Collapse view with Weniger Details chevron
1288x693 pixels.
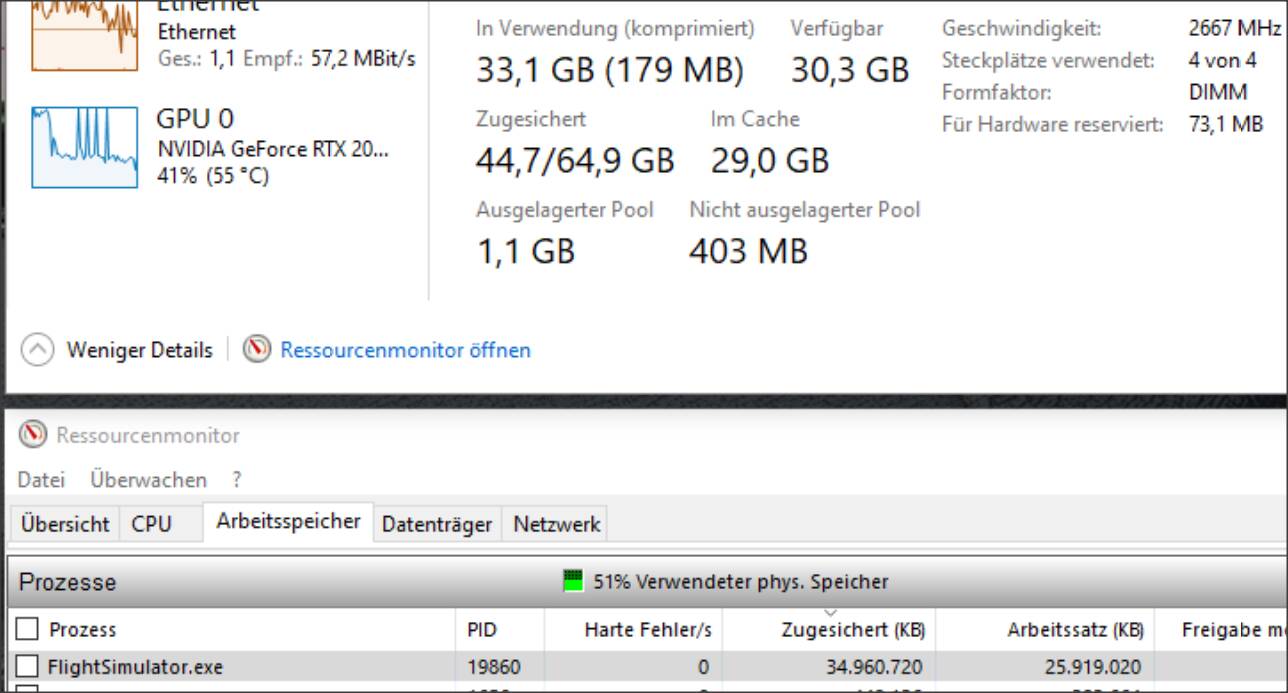(38, 350)
